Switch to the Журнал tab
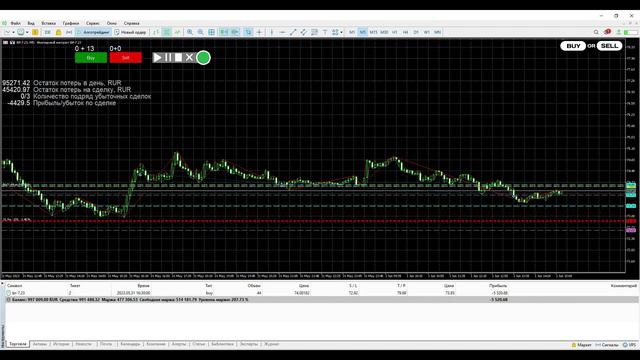The width and height of the screenshot is (640, 360). tap(271, 344)
